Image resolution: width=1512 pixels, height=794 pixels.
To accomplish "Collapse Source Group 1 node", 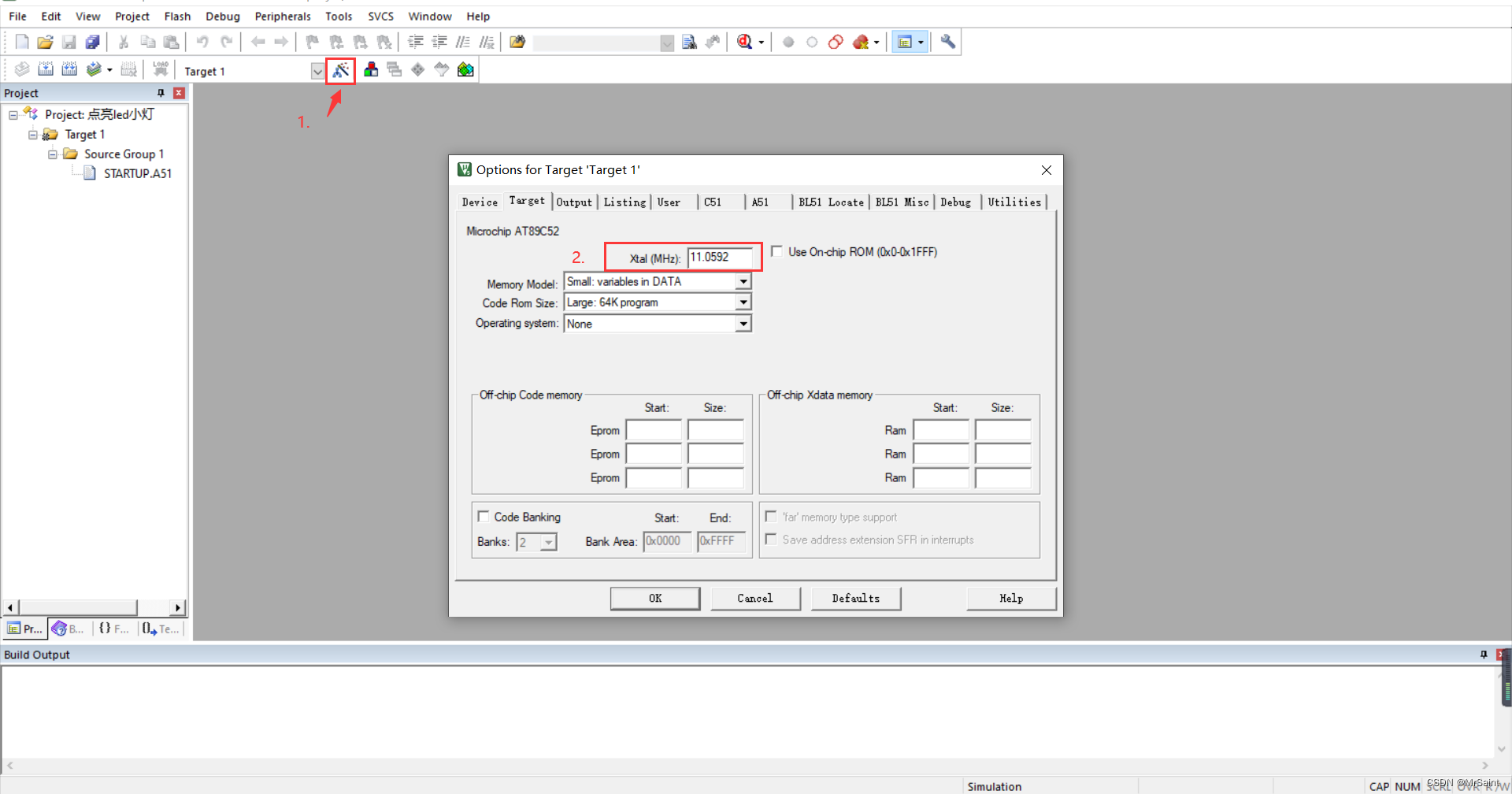I will click(x=53, y=154).
